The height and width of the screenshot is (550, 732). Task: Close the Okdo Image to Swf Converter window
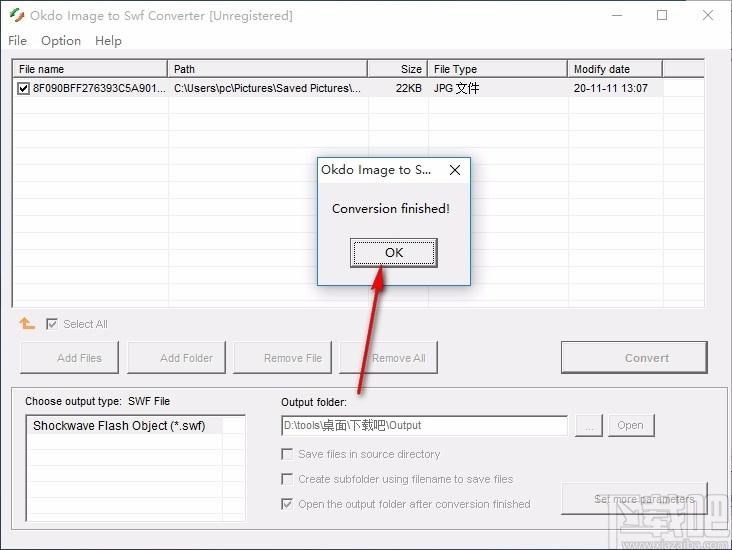[708, 15]
